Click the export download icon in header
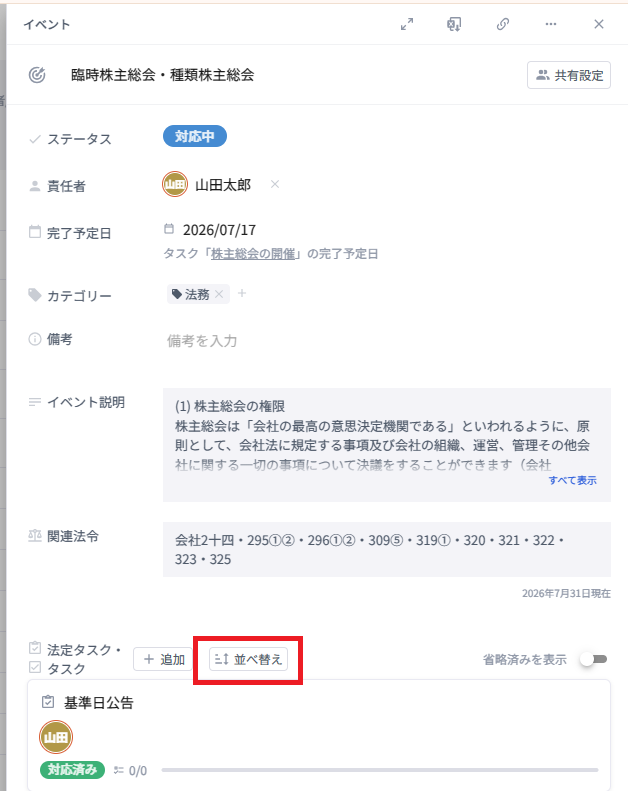The width and height of the screenshot is (628, 791). tap(454, 24)
